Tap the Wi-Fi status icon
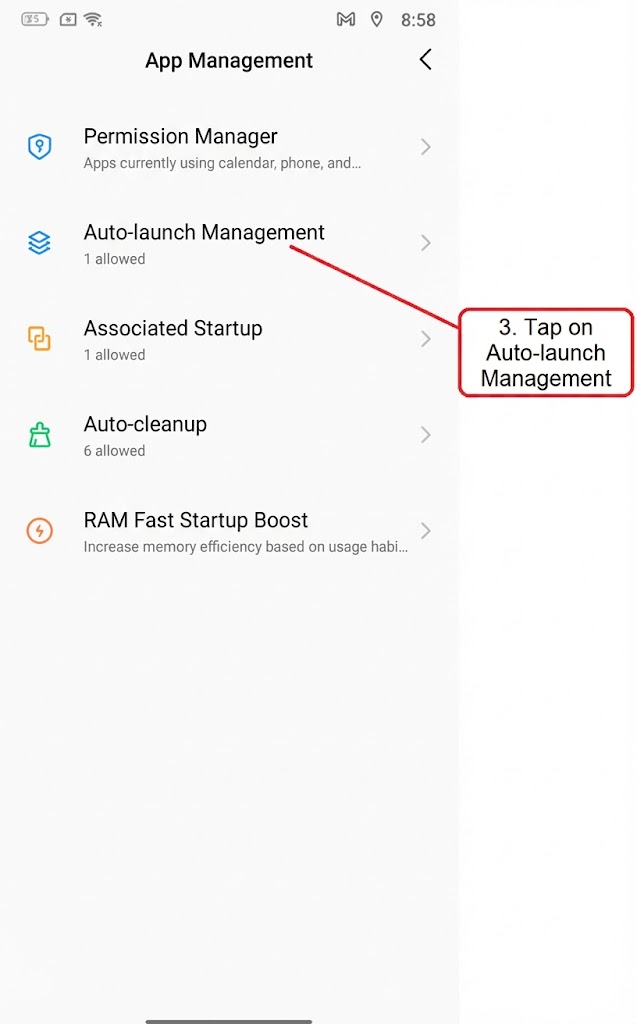 (x=93, y=19)
